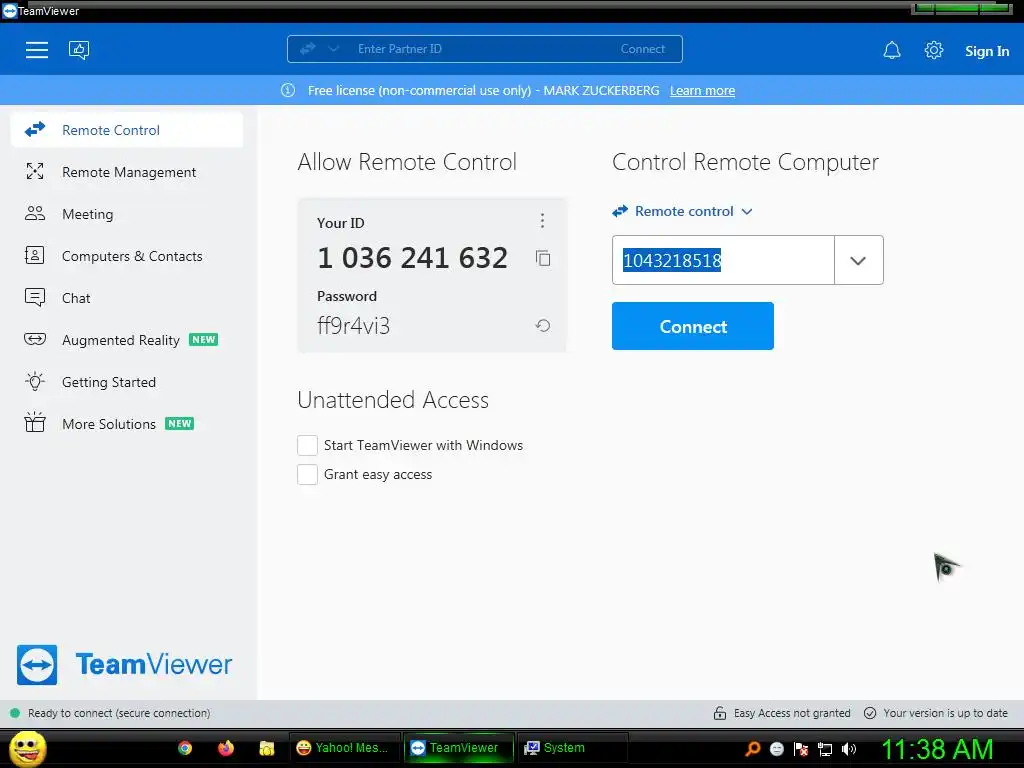Click the blue Connect button
Screen dimensions: 1024x768
click(x=693, y=326)
